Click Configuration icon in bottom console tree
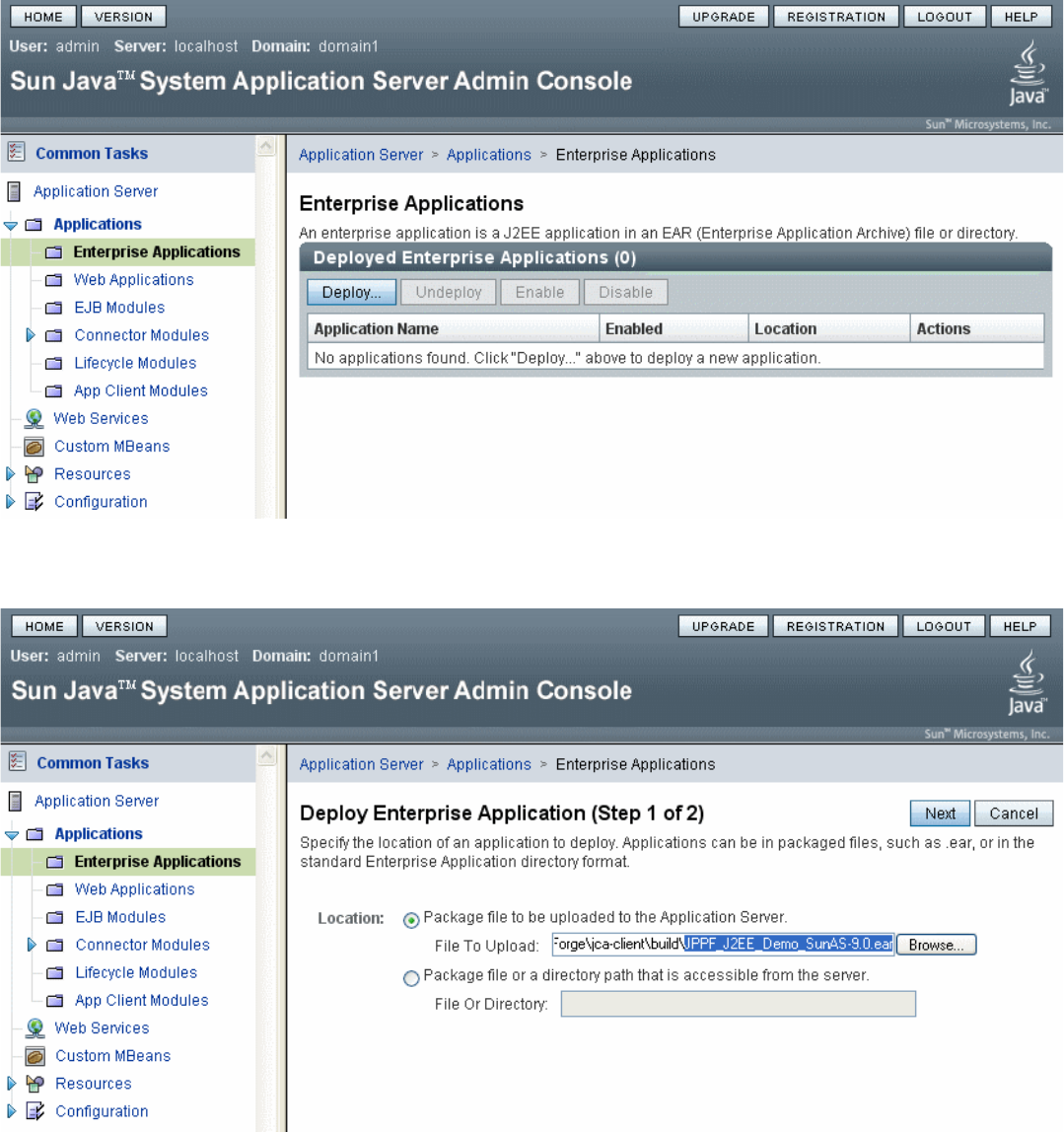The image size is (1064, 1132). click(x=35, y=1111)
